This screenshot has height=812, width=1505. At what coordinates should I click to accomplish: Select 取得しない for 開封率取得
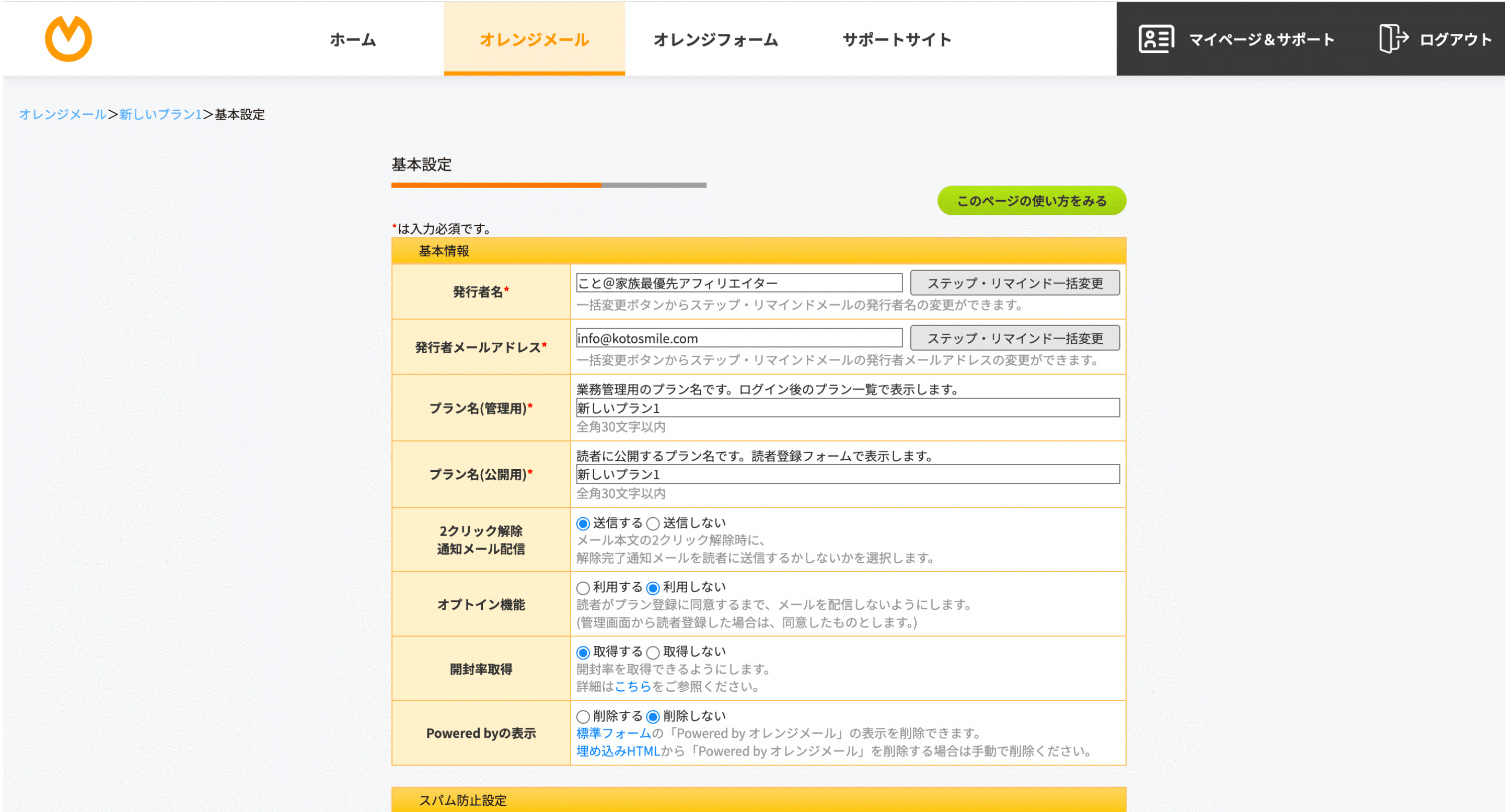point(653,652)
